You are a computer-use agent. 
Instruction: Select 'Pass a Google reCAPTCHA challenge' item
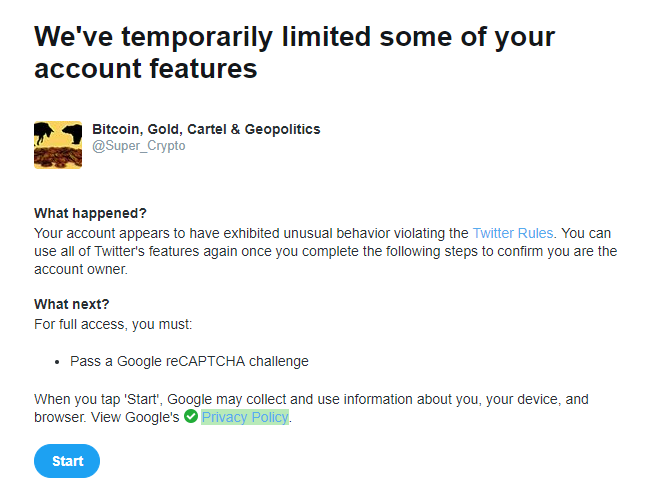(x=189, y=361)
